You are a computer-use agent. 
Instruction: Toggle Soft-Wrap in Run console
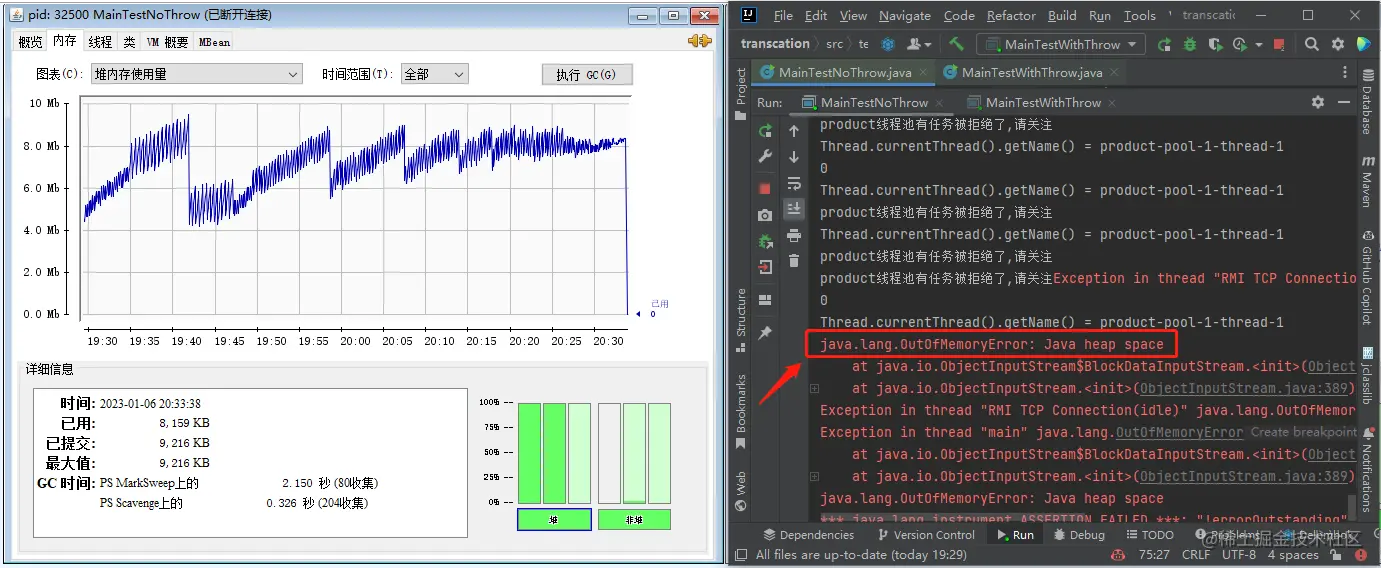click(x=794, y=183)
